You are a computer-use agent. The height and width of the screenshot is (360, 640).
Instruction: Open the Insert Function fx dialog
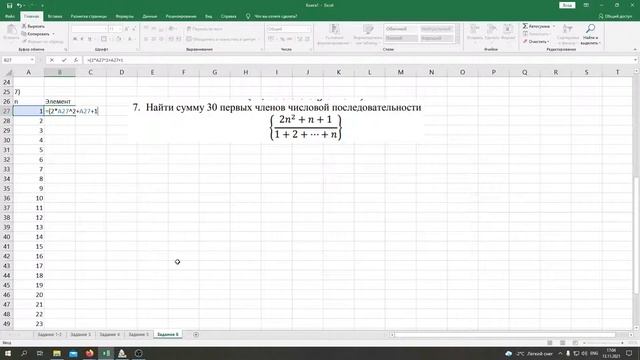[76, 60]
